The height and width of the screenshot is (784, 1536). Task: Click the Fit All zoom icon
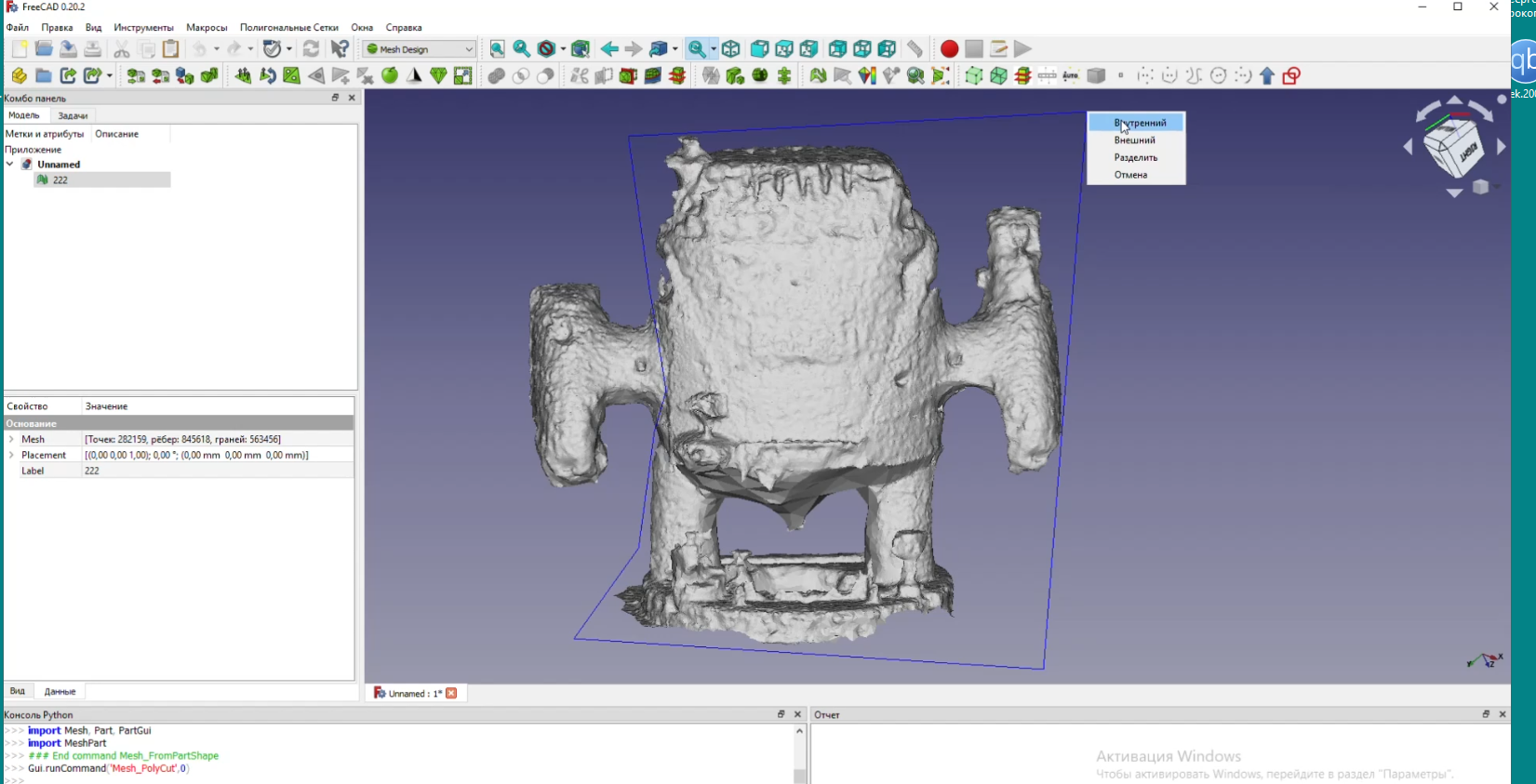pos(498,49)
